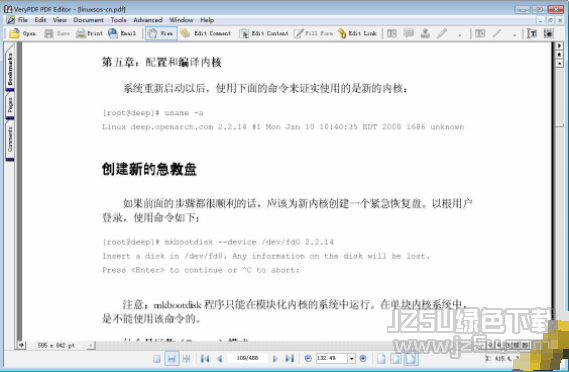Pick the text box comment tool
The height and width of the screenshot is (372, 569).
[392, 33]
